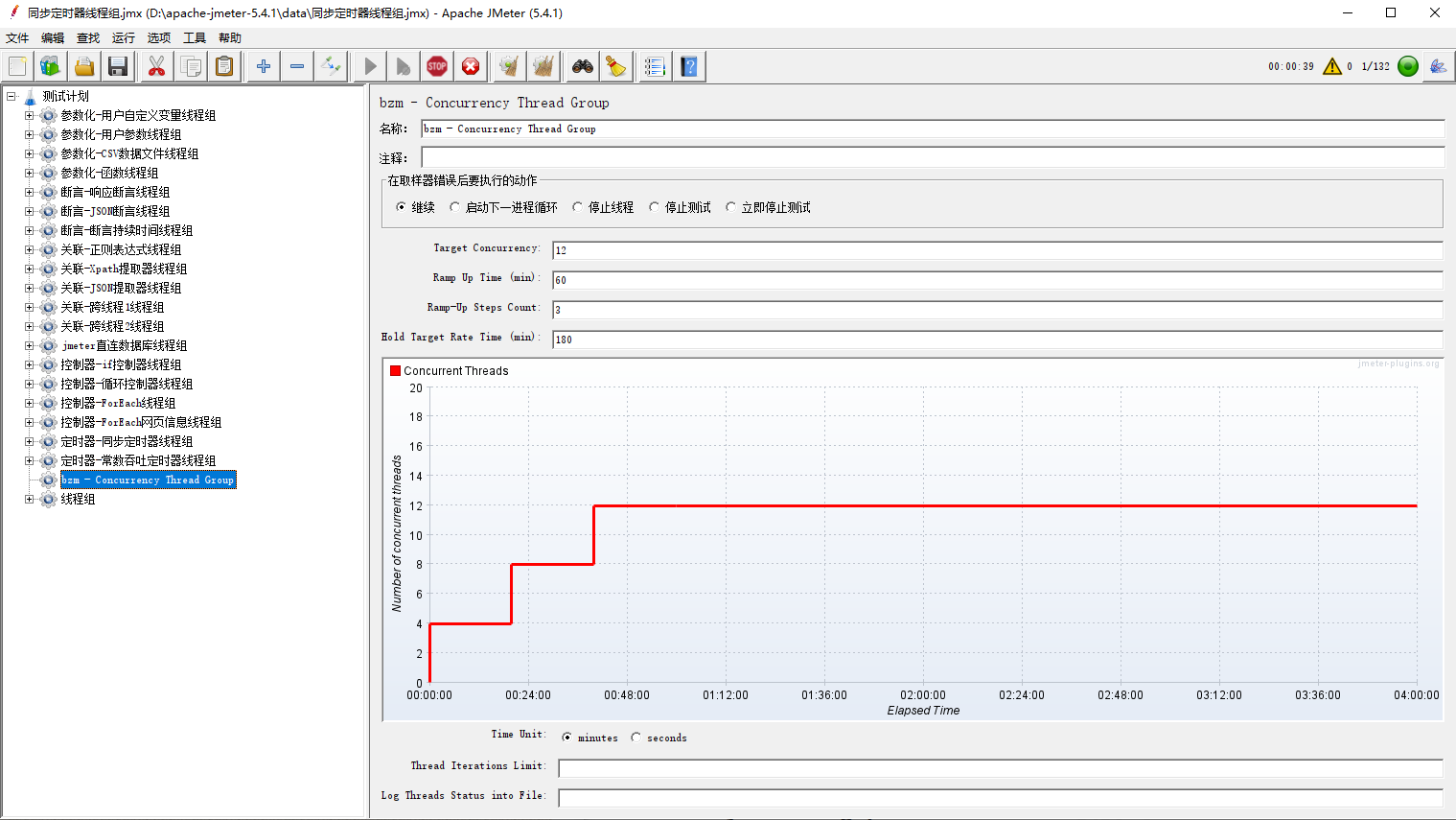Click the Clear All brooms icon

pyautogui.click(x=543, y=66)
